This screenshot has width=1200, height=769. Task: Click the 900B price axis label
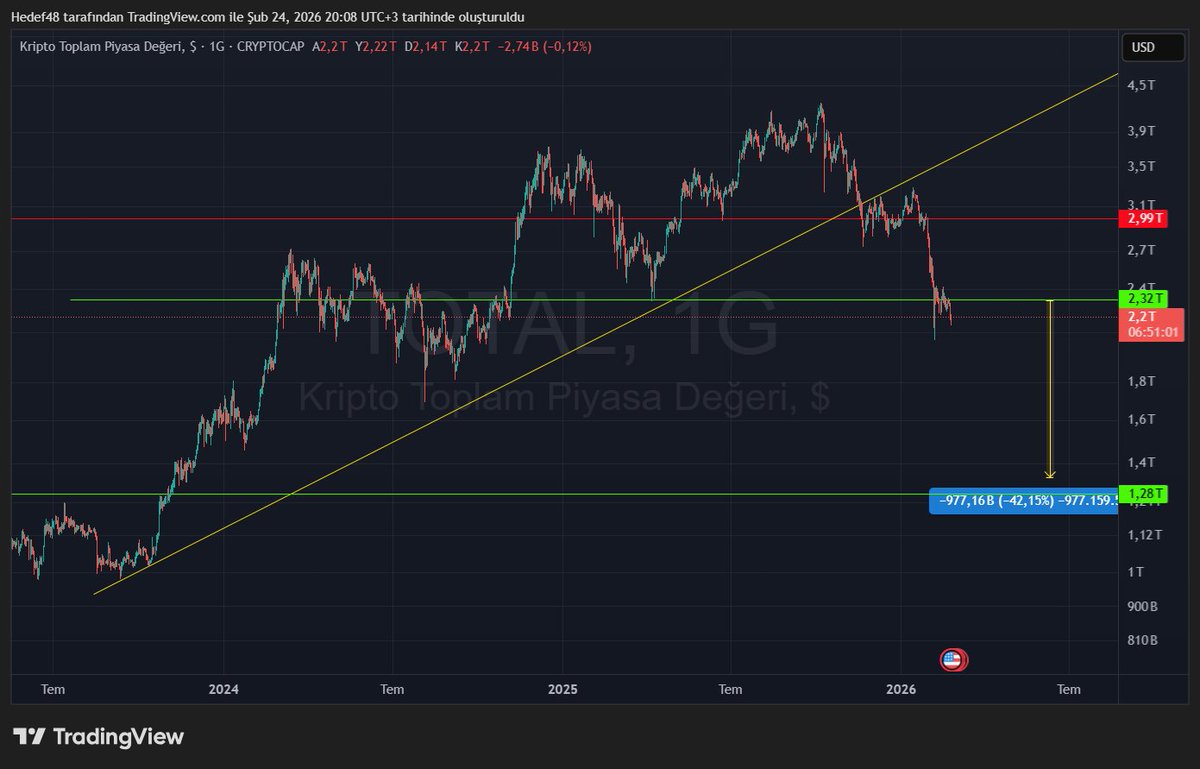coord(1142,606)
